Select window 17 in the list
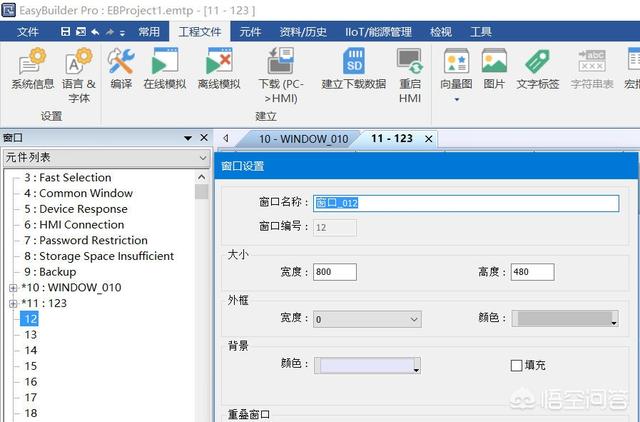The height and width of the screenshot is (422, 640). [31, 398]
